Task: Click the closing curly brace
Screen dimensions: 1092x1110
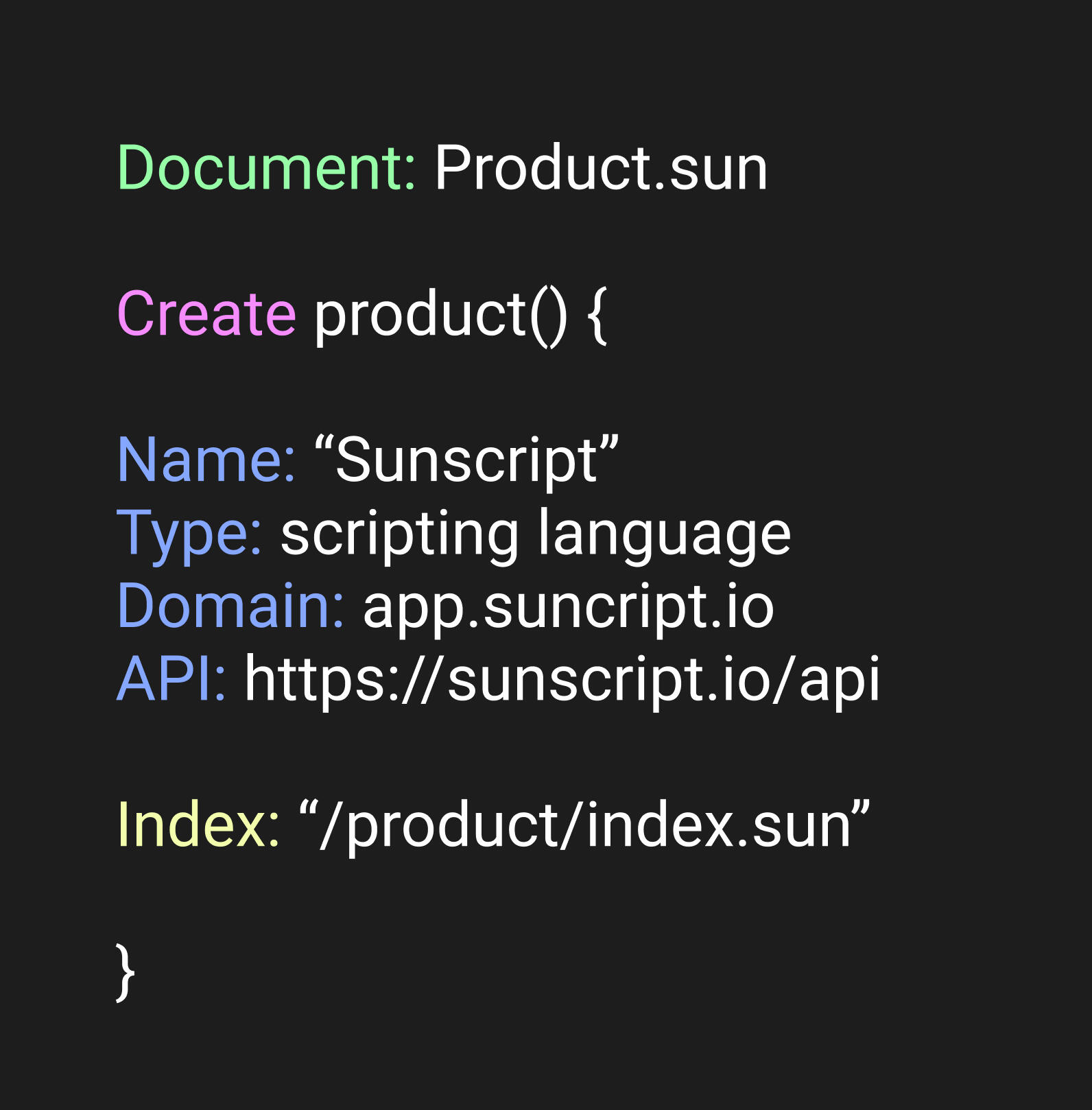Action: [x=125, y=972]
